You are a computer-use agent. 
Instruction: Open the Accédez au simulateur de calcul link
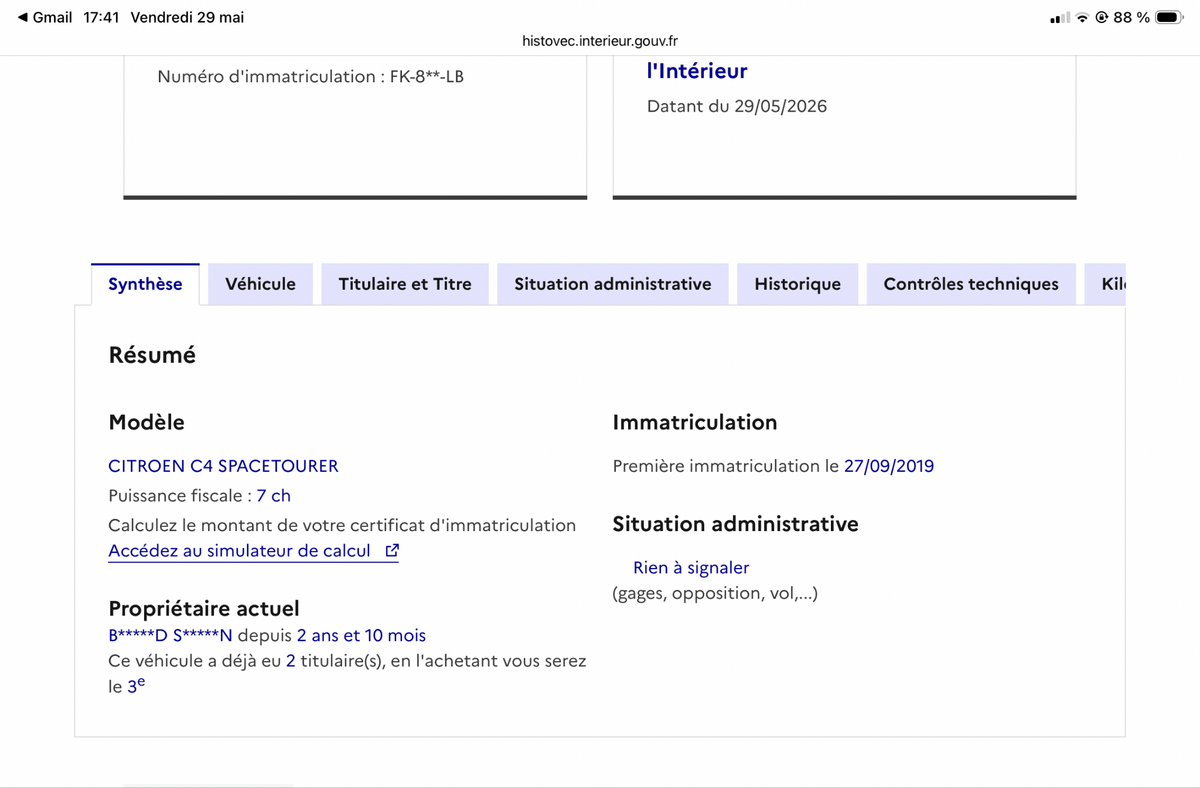(254, 551)
